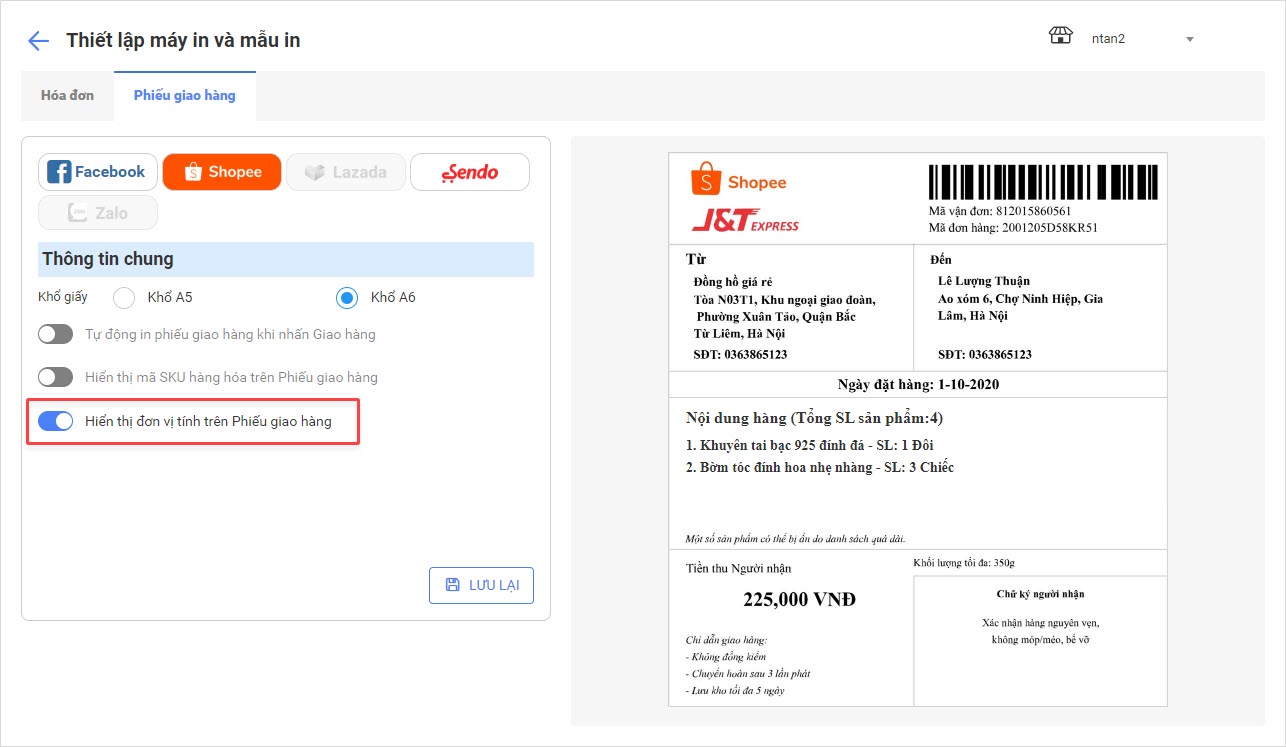Viewport: 1286px width, 747px height.
Task: Click the sender name Đồng hồ giá rẻ
Action: pos(733,281)
